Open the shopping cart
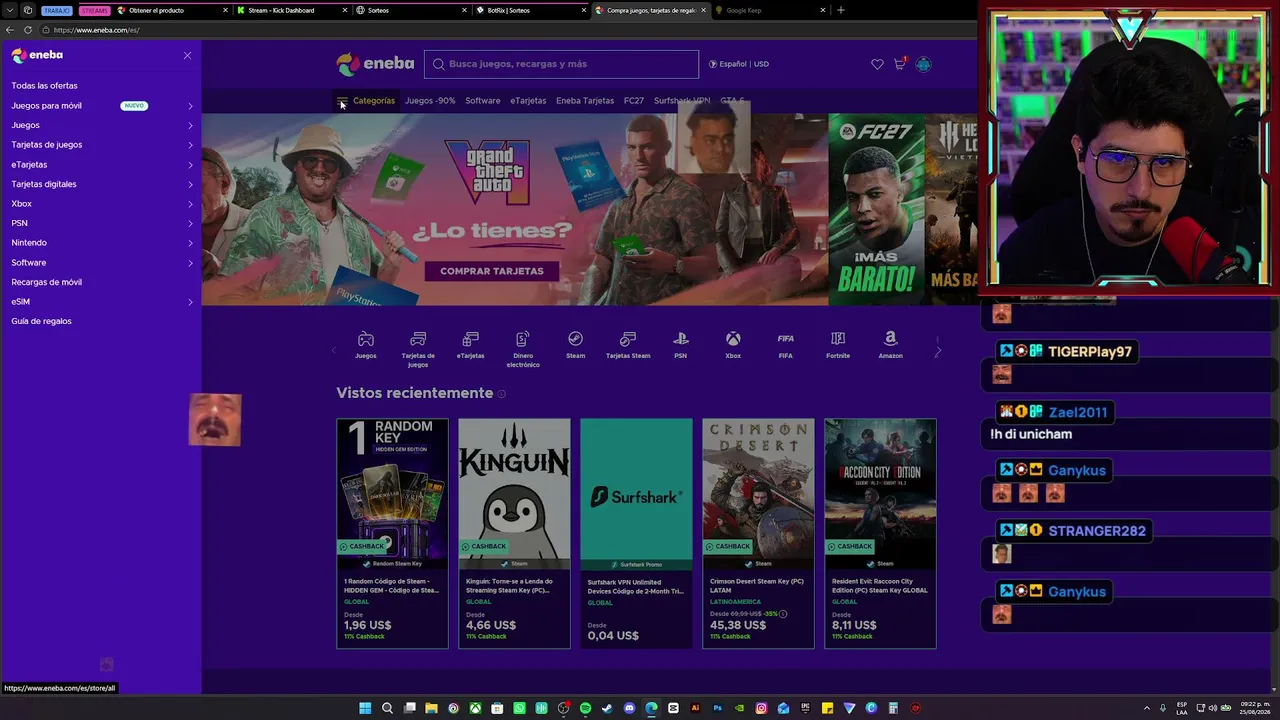 coord(899,64)
